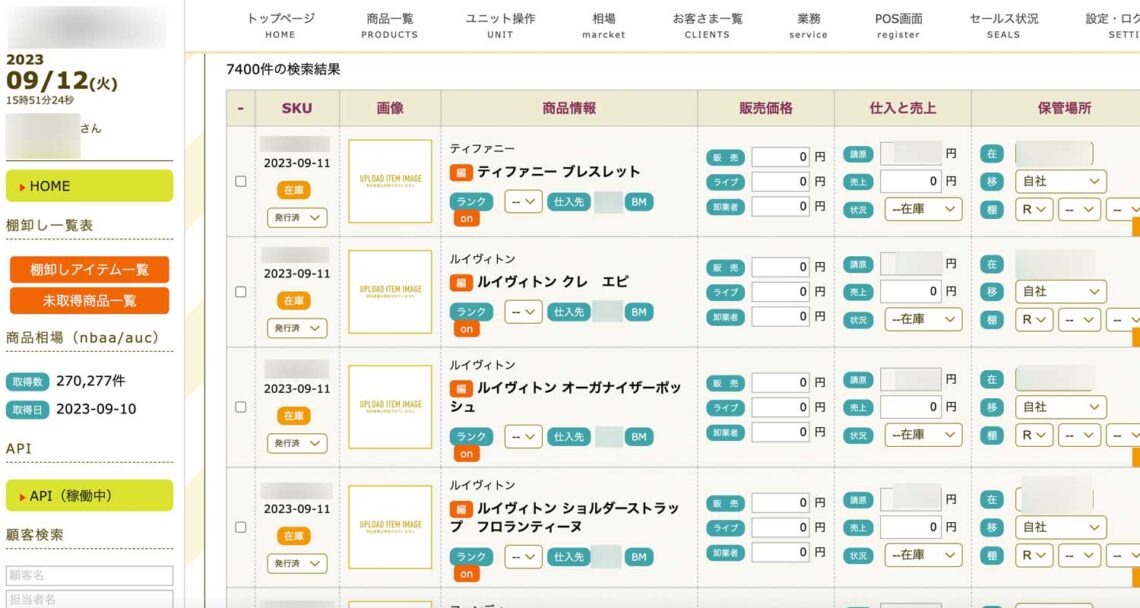Expand the --在庫 status dropdown for ルイヴィトン クレ エピ

[923, 319]
